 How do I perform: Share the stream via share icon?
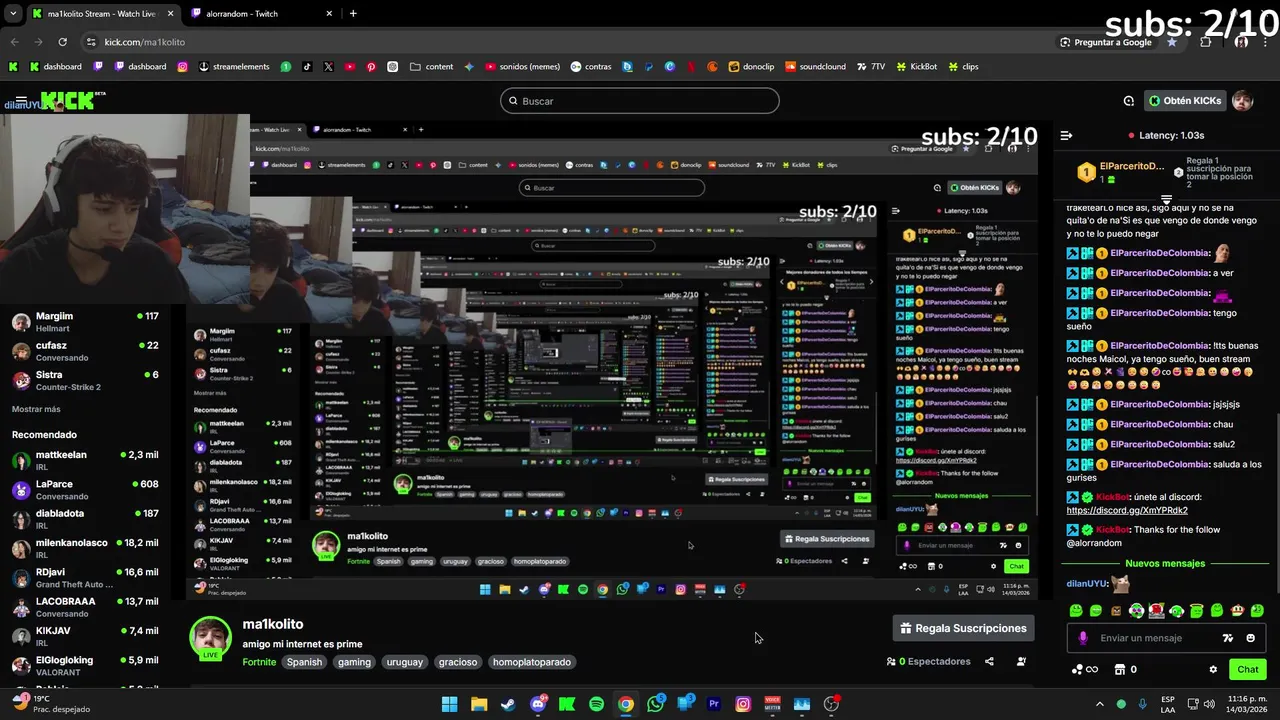[989, 661]
